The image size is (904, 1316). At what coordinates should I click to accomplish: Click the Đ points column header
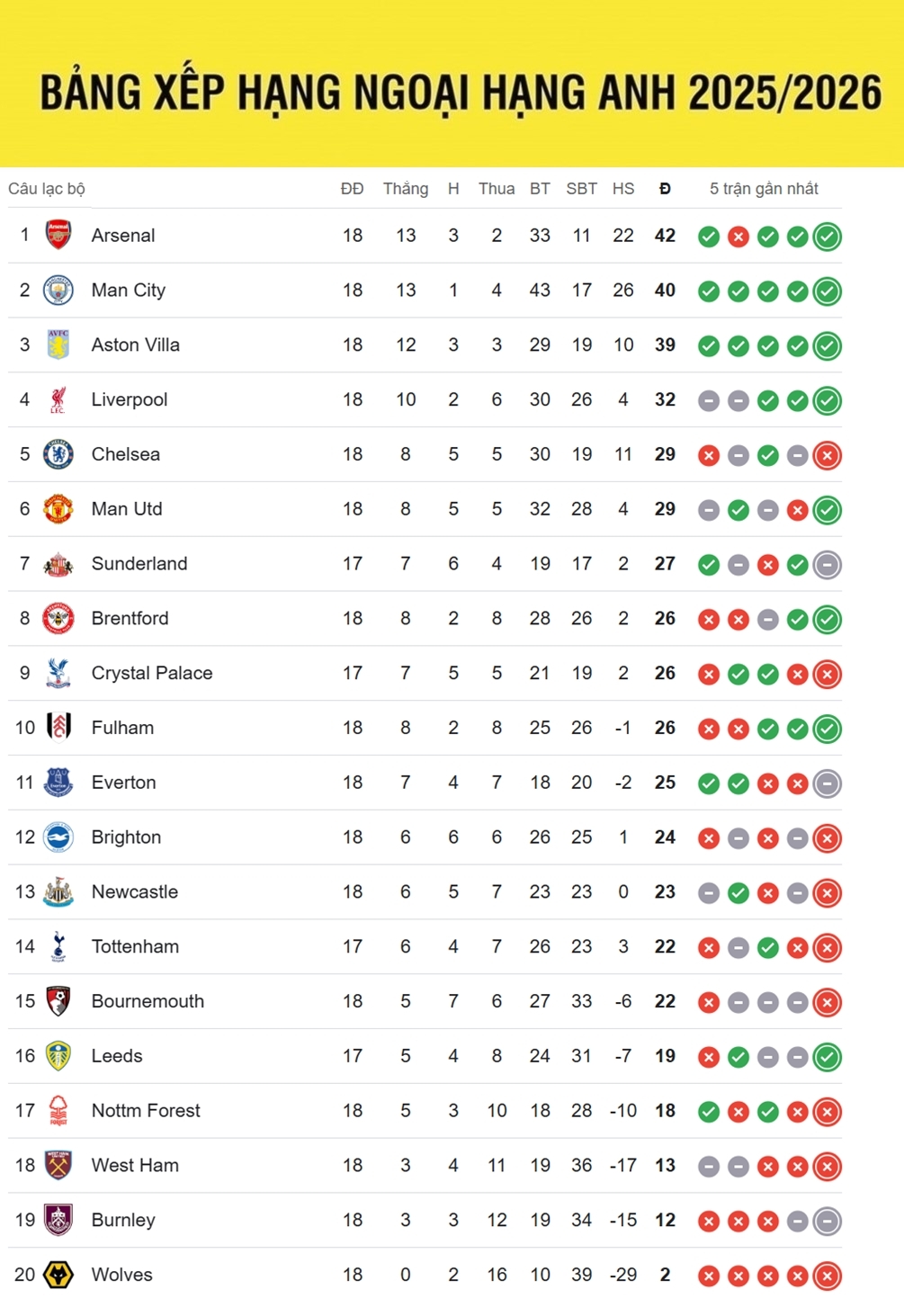tap(665, 189)
